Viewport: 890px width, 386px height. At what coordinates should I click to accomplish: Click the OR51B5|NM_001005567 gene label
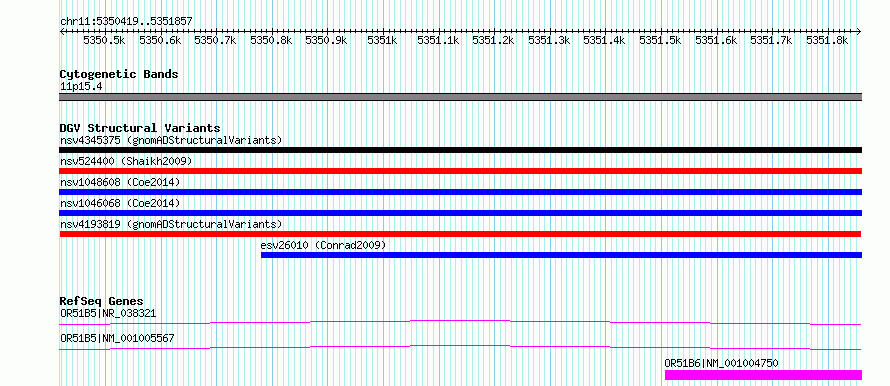[x=117, y=338]
